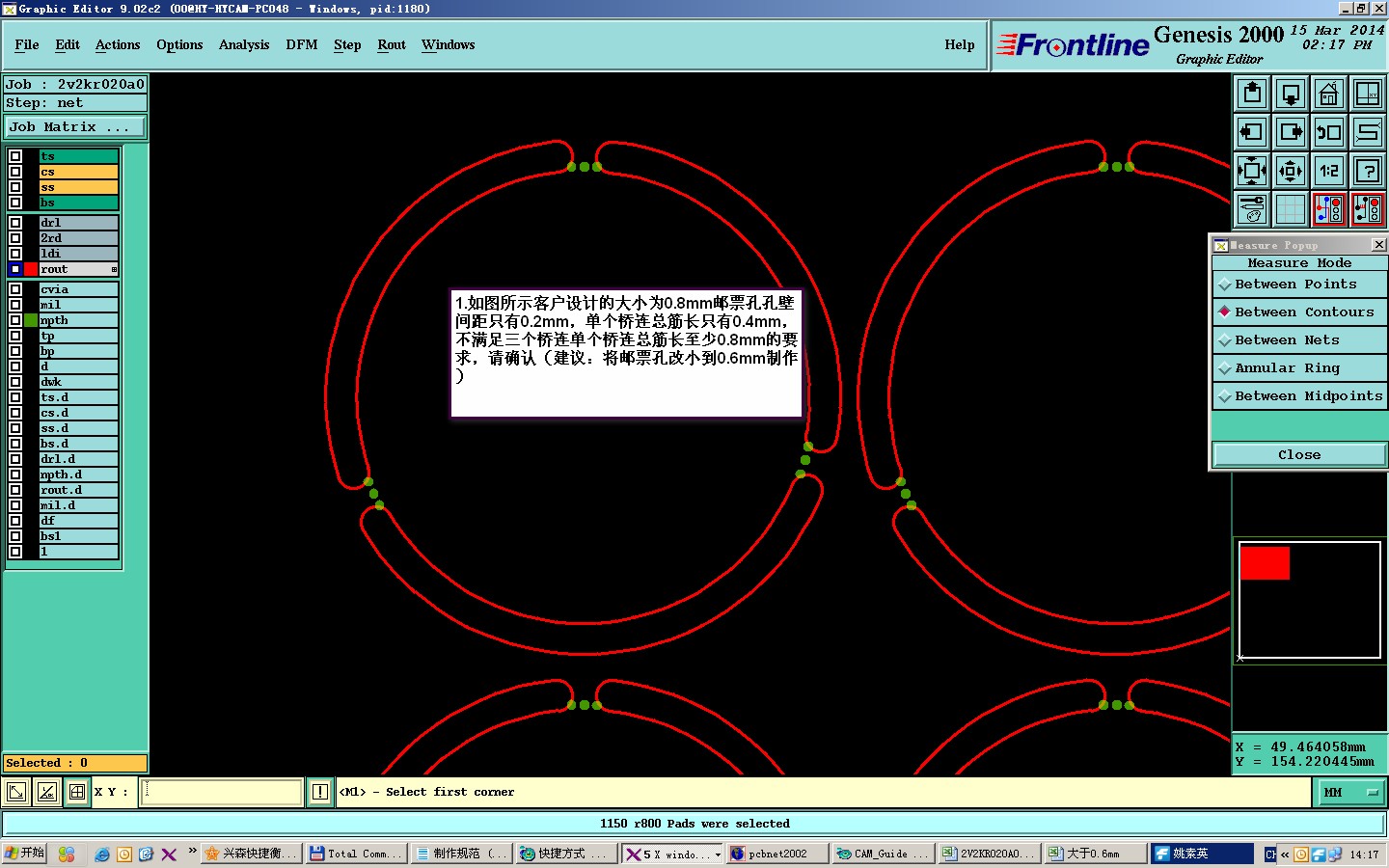Click the home view house icon
This screenshot has height=868, width=1389.
tap(1329, 94)
